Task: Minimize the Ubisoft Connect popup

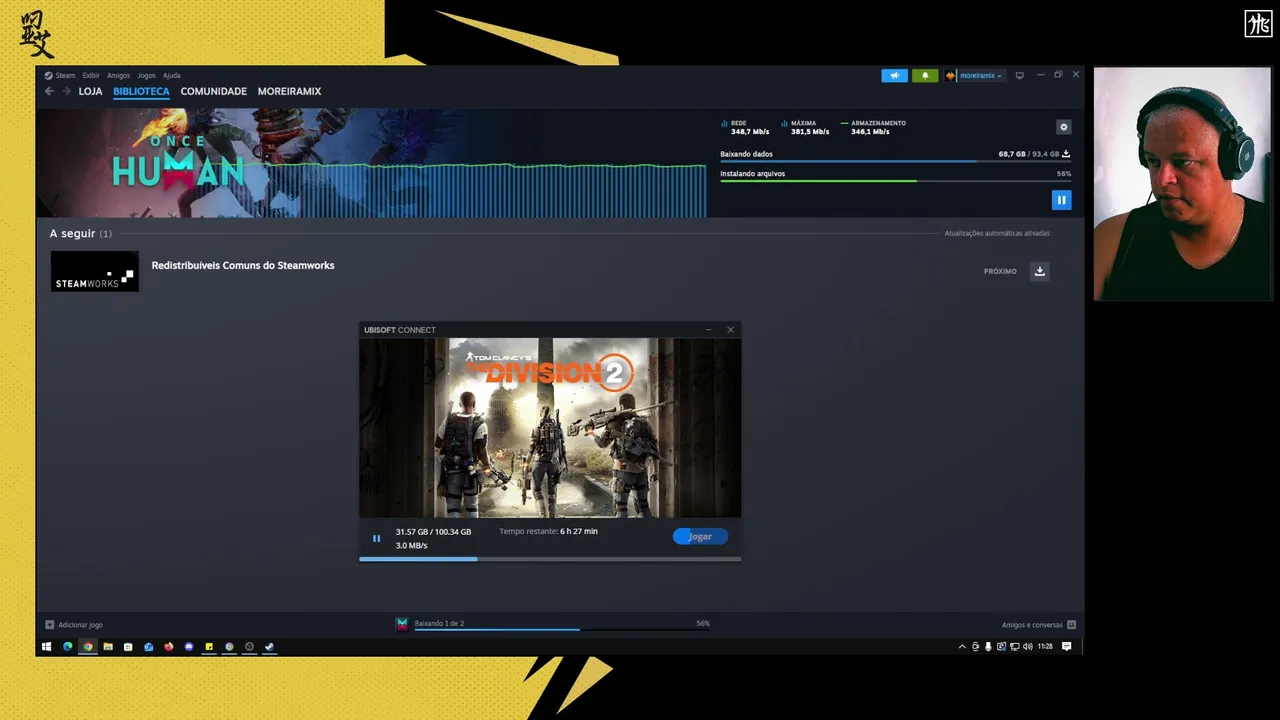Action: 708,330
